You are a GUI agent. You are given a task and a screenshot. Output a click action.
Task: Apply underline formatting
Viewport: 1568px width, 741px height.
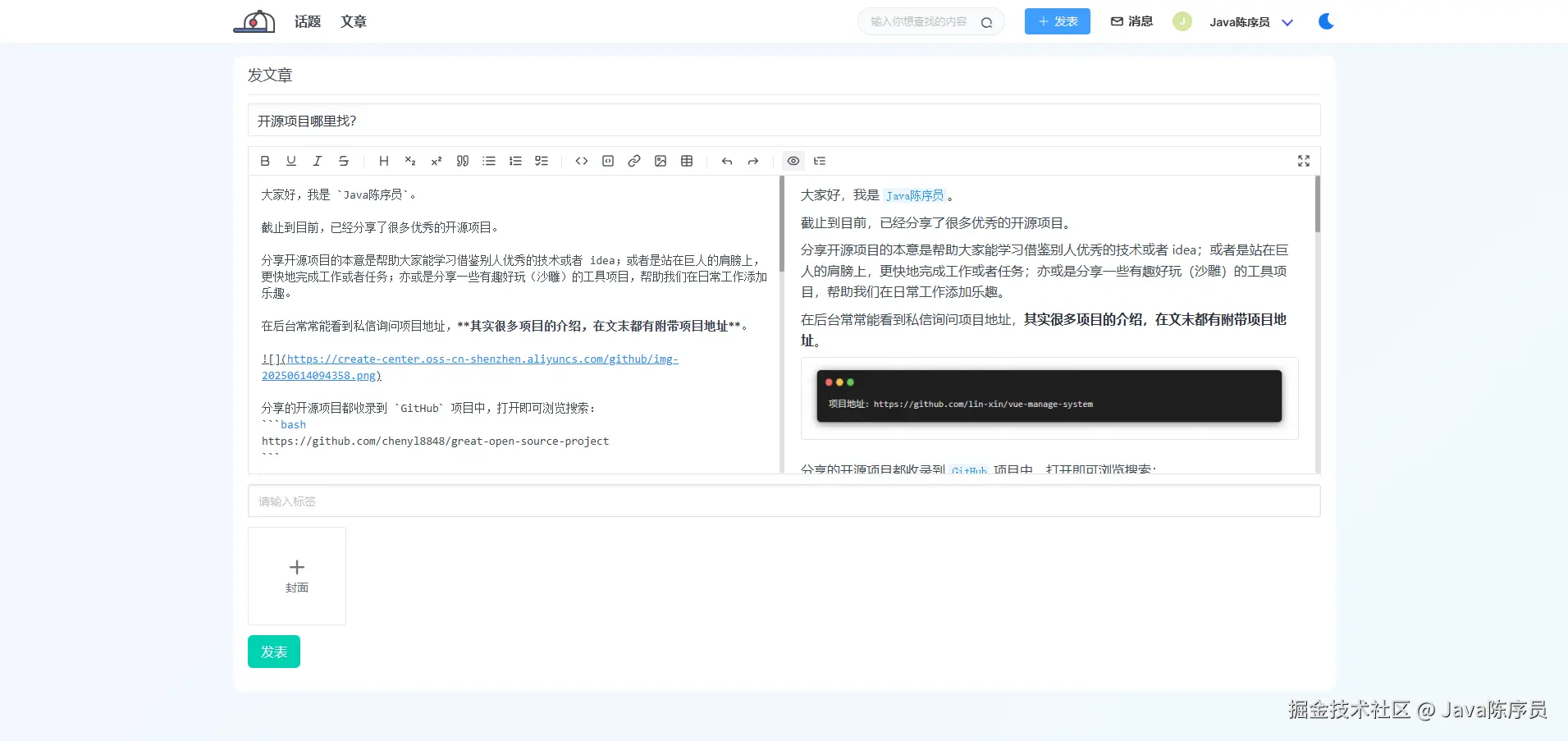point(291,161)
